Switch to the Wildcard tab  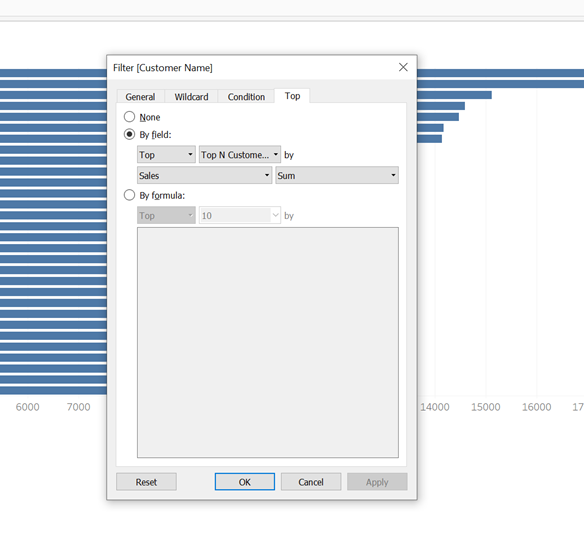pyautogui.click(x=191, y=97)
